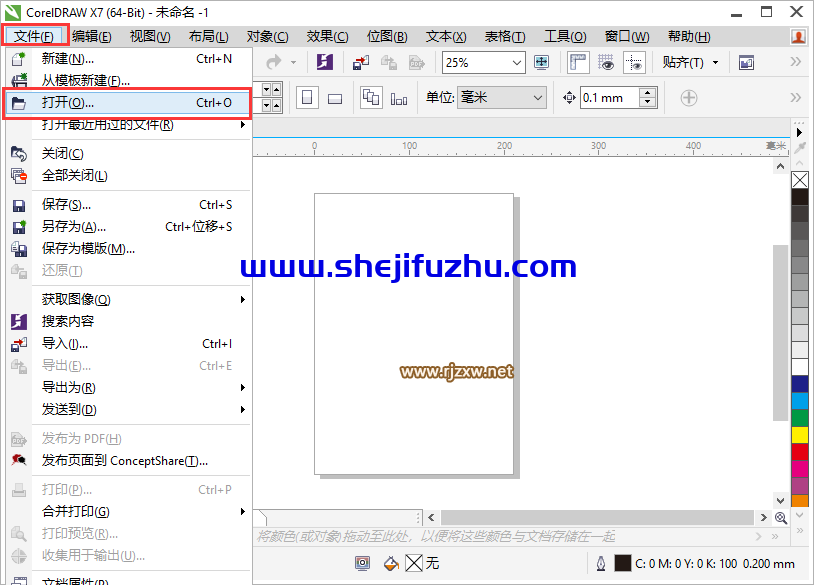Screen dimensions: 814x585
Task: Open the Welcome screen icon in toolbar
Action: tap(747, 63)
